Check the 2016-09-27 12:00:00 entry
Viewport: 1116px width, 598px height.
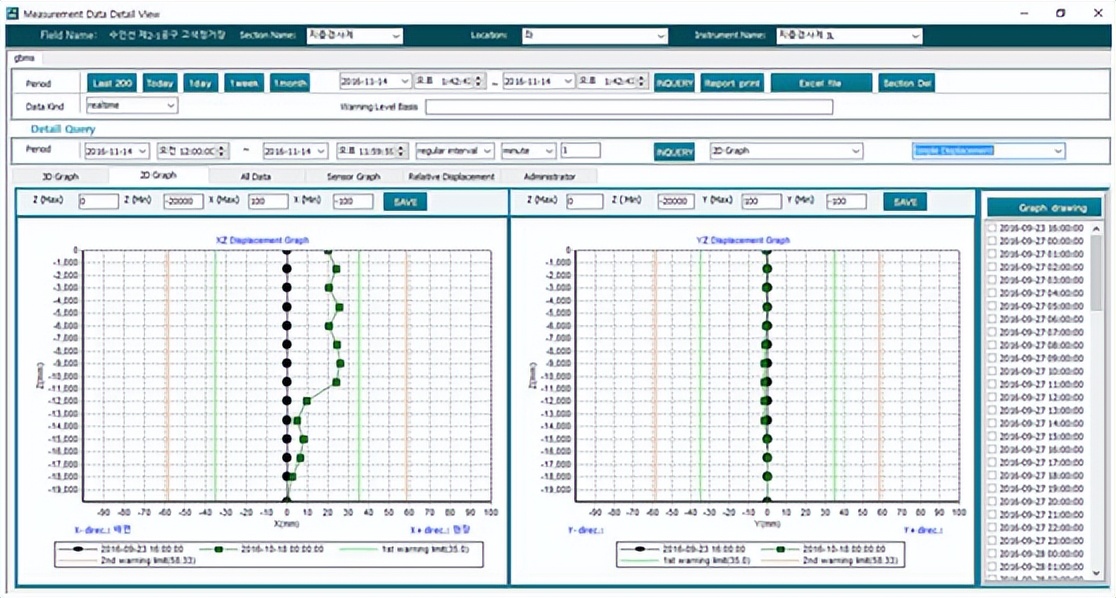pos(992,397)
